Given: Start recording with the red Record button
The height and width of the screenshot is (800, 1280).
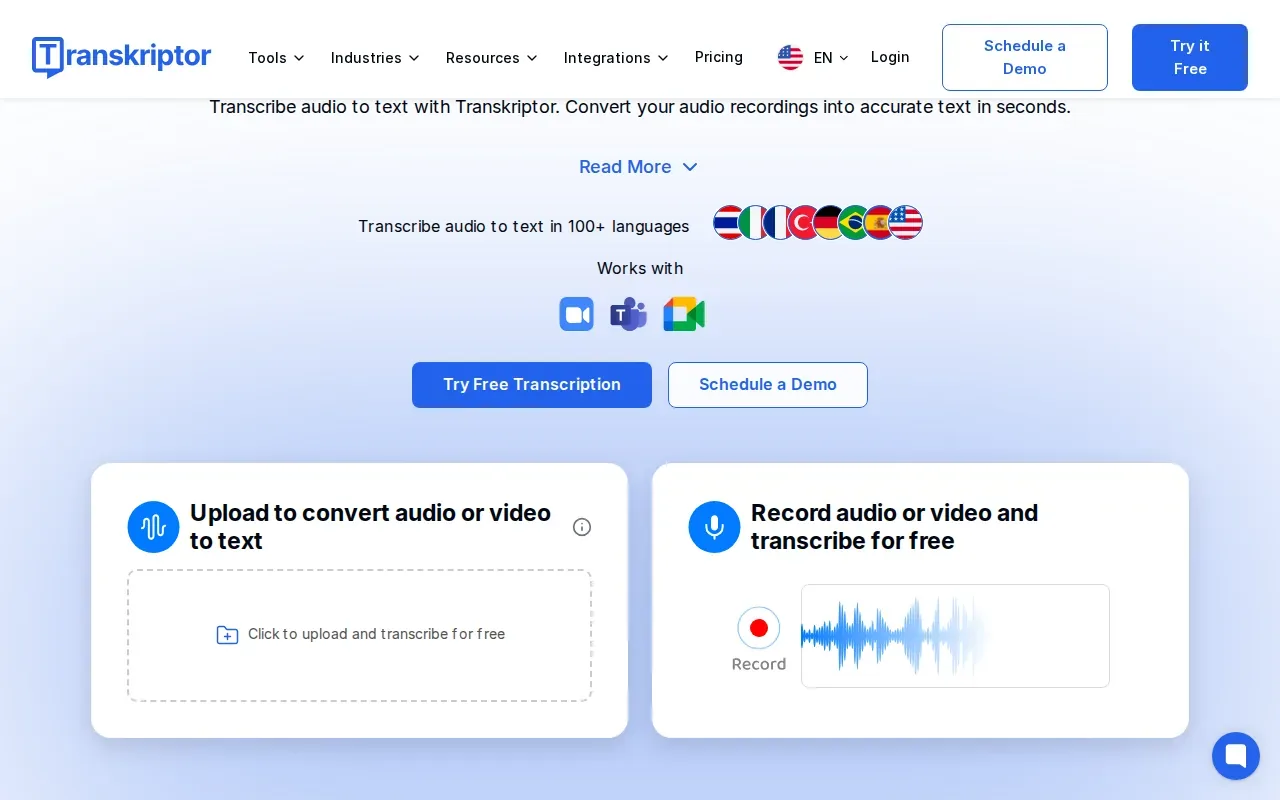Looking at the screenshot, I should click(x=758, y=628).
